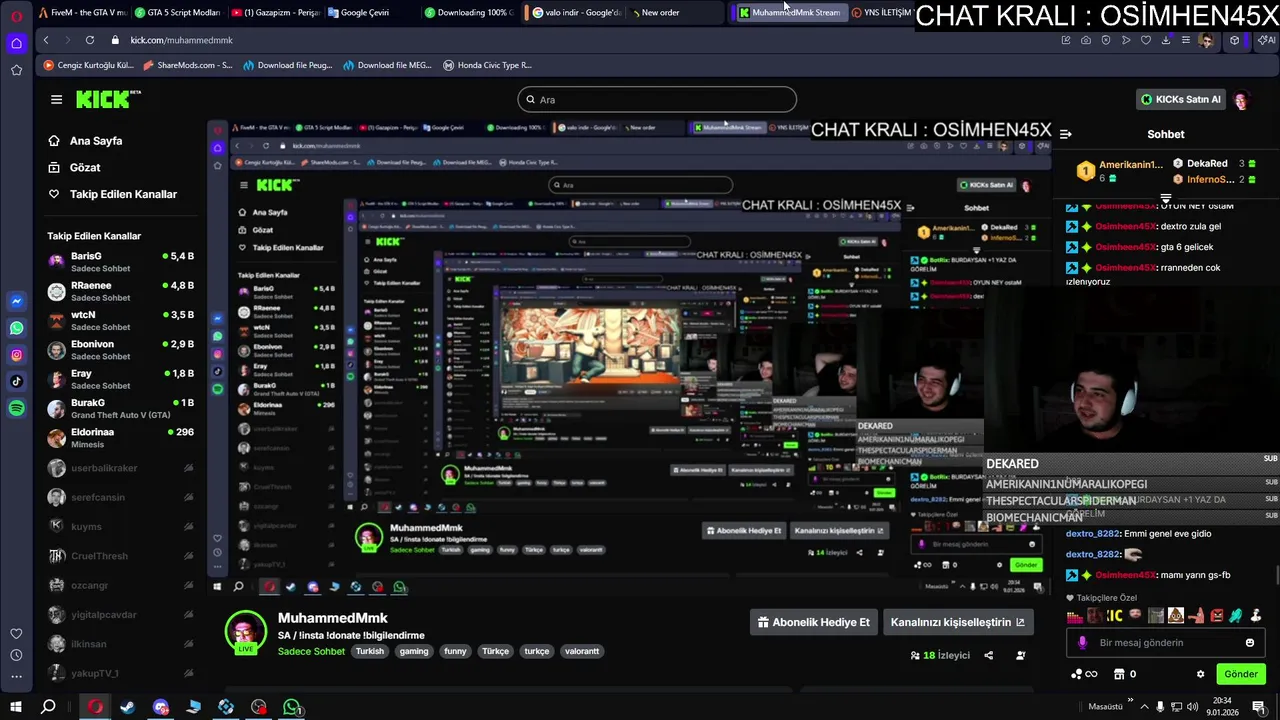
Task: Open Windows notification center
Action: click(1258, 707)
